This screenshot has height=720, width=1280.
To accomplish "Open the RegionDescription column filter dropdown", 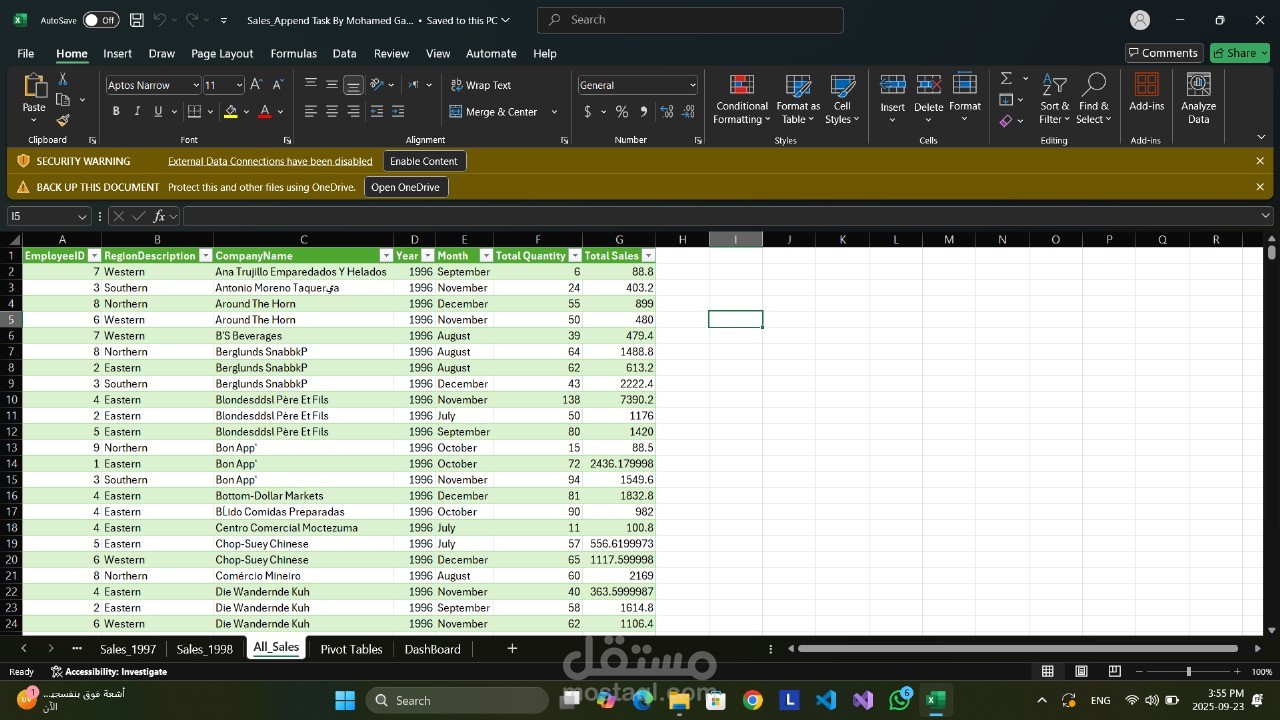I will [205, 256].
